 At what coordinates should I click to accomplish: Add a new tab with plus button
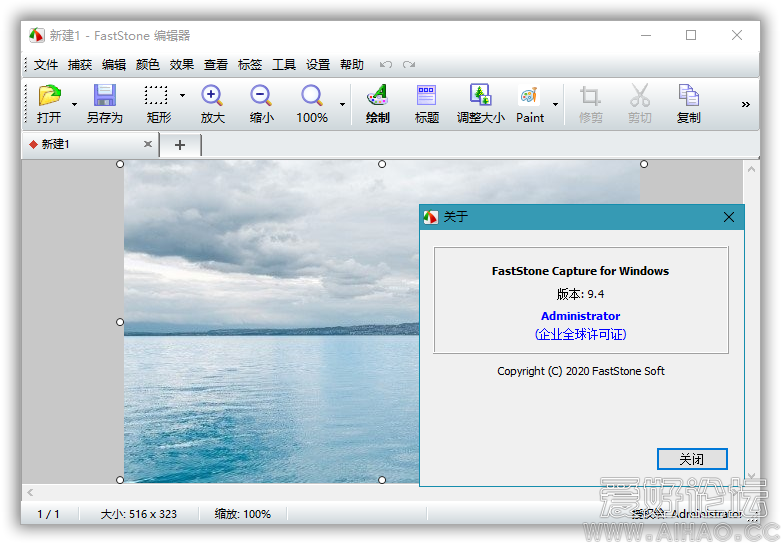[x=180, y=145]
